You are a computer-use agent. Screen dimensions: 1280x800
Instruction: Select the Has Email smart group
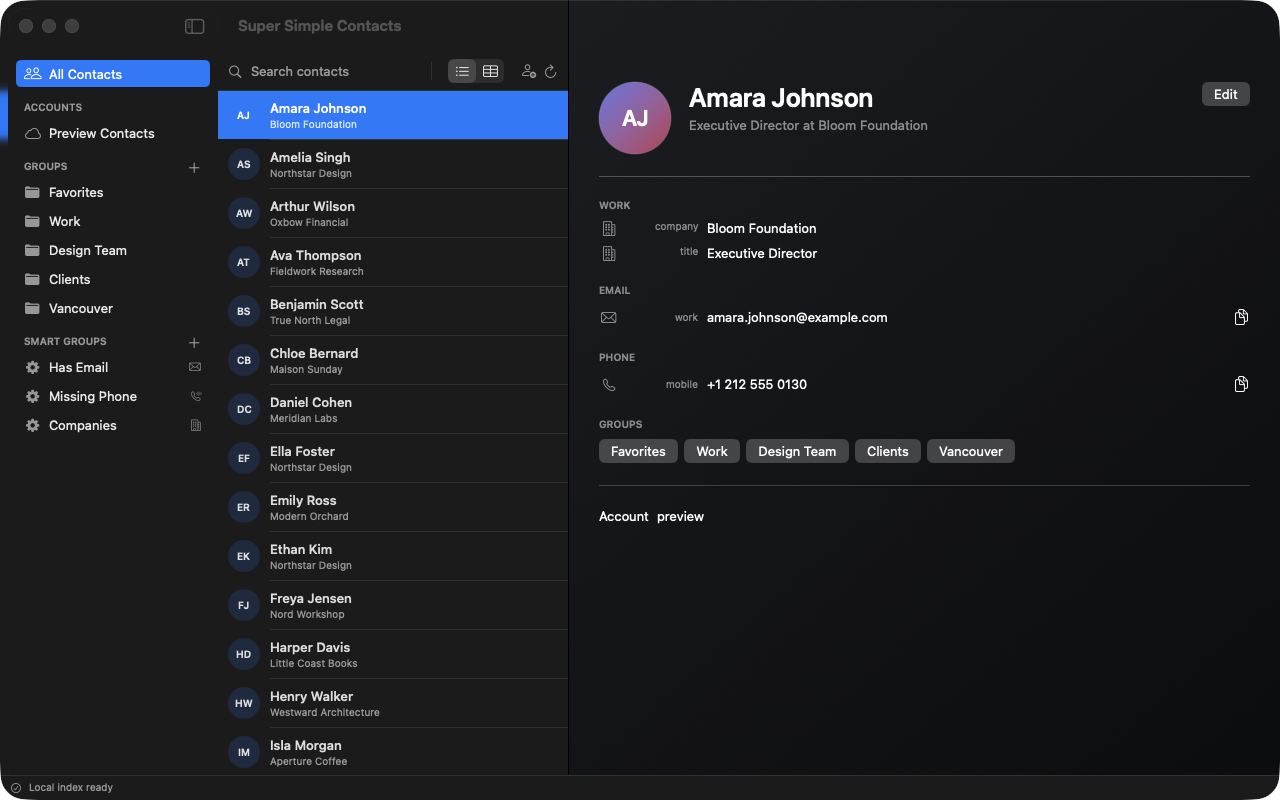pyautogui.click(x=113, y=367)
